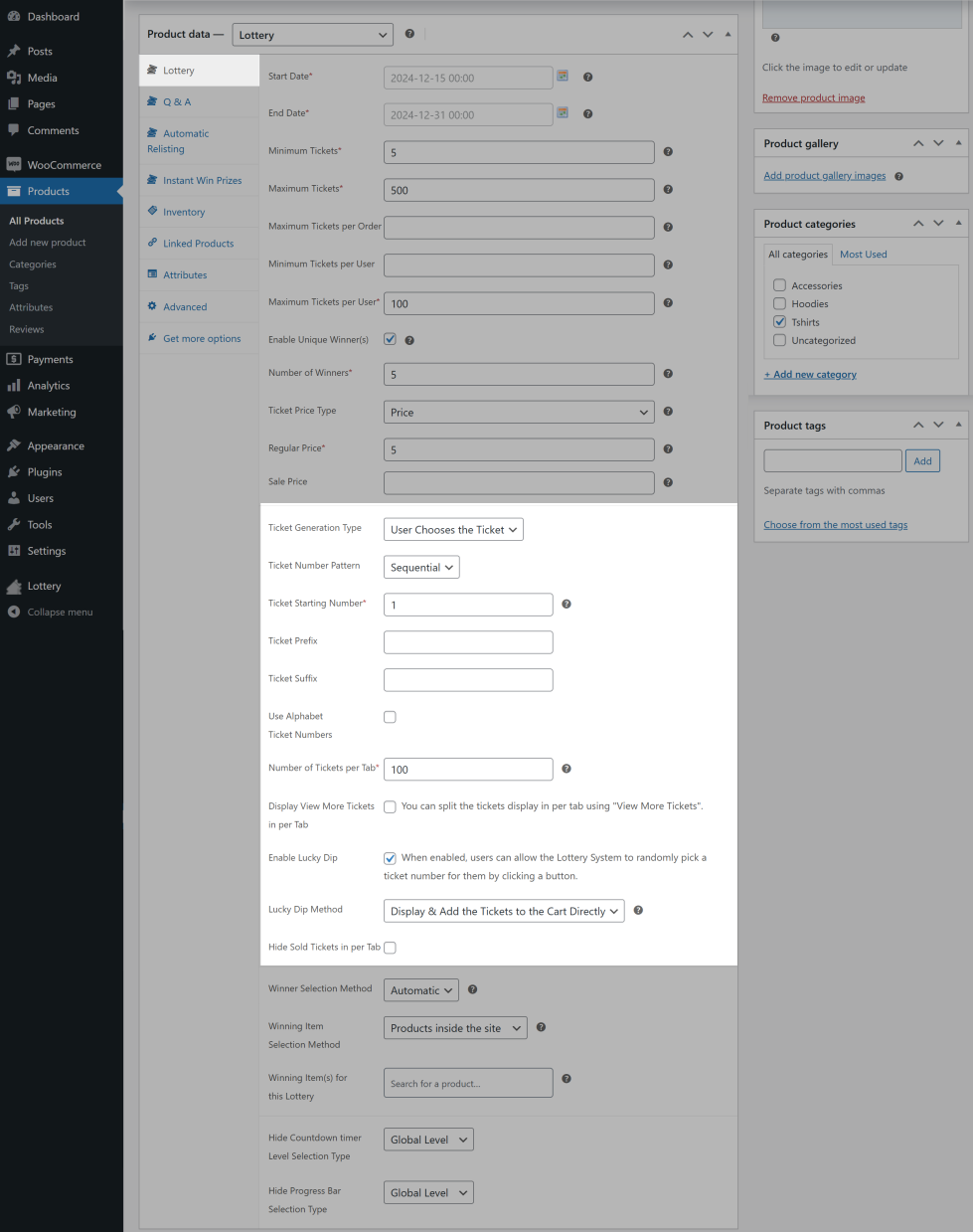Check the Hoodies category checkbox
The height and width of the screenshot is (1232, 973).
779,303
